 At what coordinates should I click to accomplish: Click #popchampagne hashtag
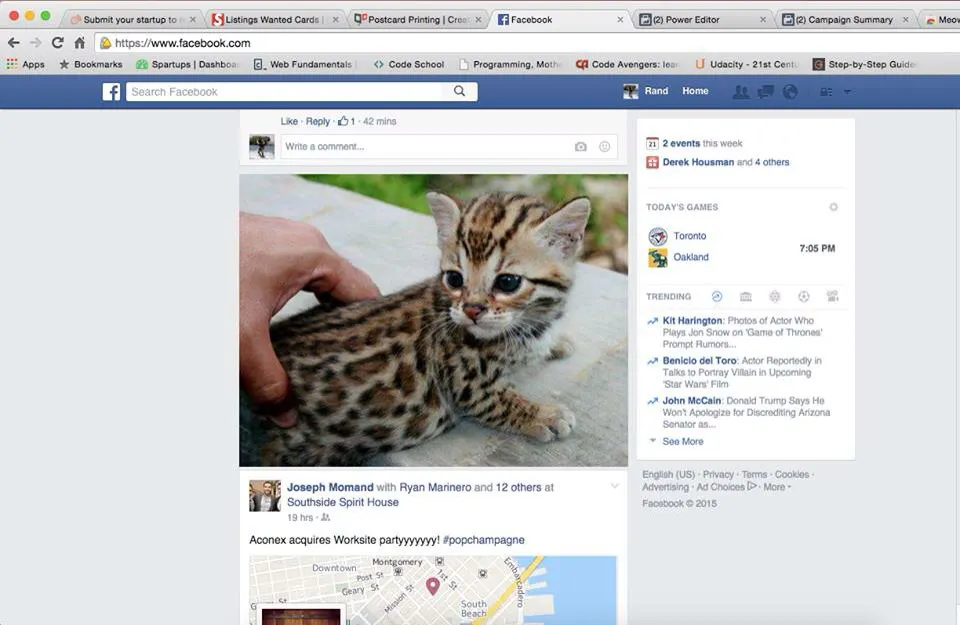[x=484, y=540]
